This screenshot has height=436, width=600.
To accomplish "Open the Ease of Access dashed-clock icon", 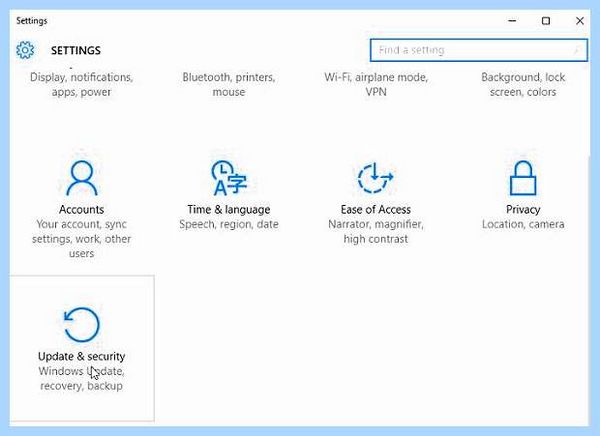I will [x=375, y=178].
